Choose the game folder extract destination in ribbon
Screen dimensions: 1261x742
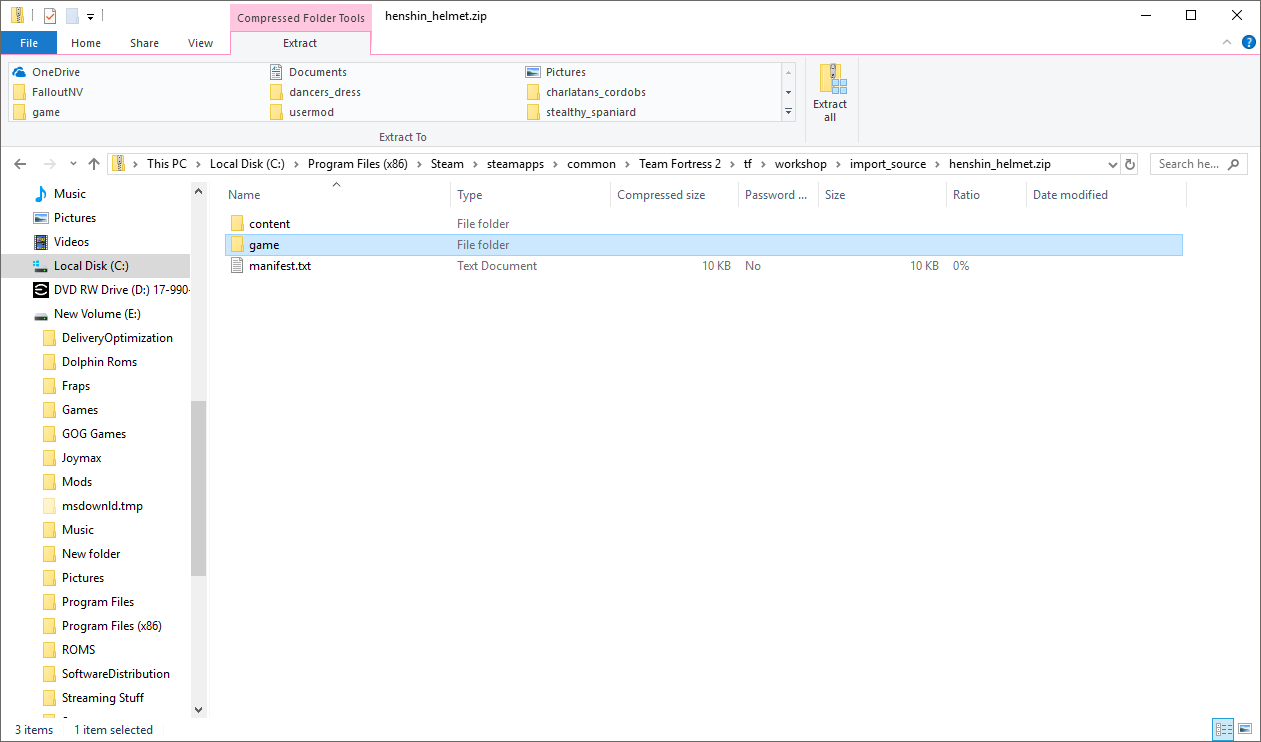click(x=36, y=112)
